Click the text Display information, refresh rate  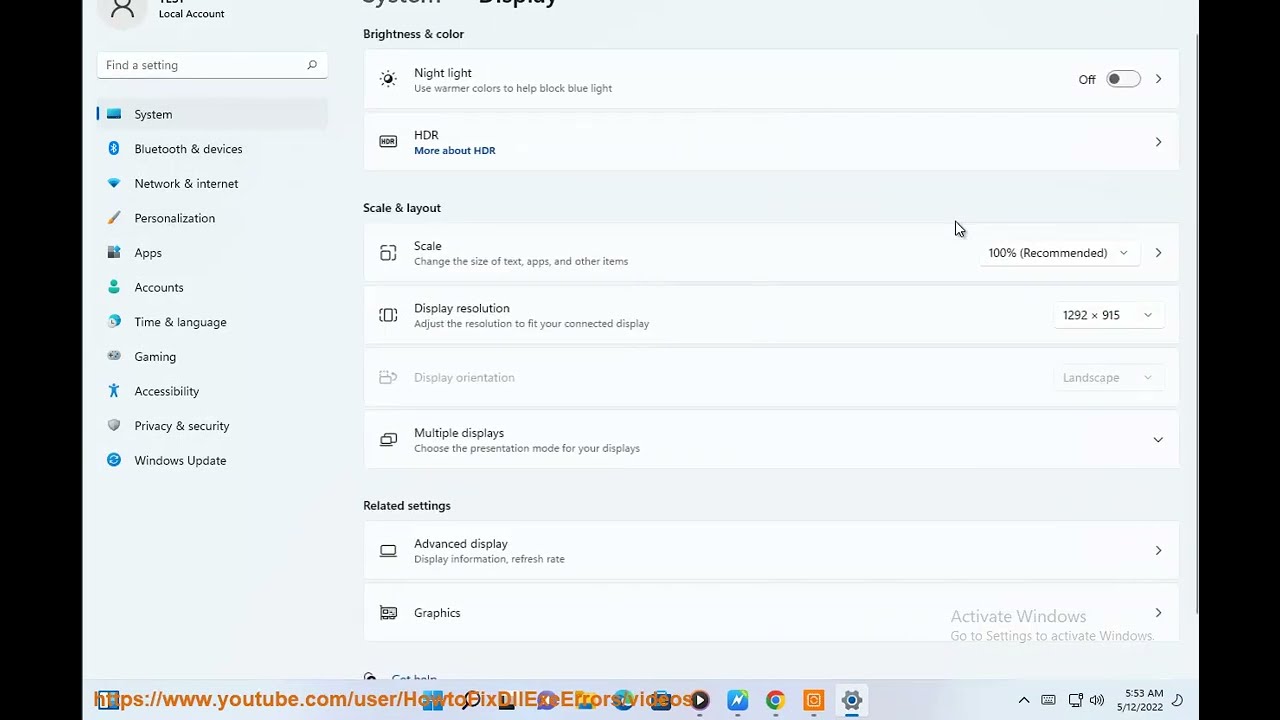(489, 560)
